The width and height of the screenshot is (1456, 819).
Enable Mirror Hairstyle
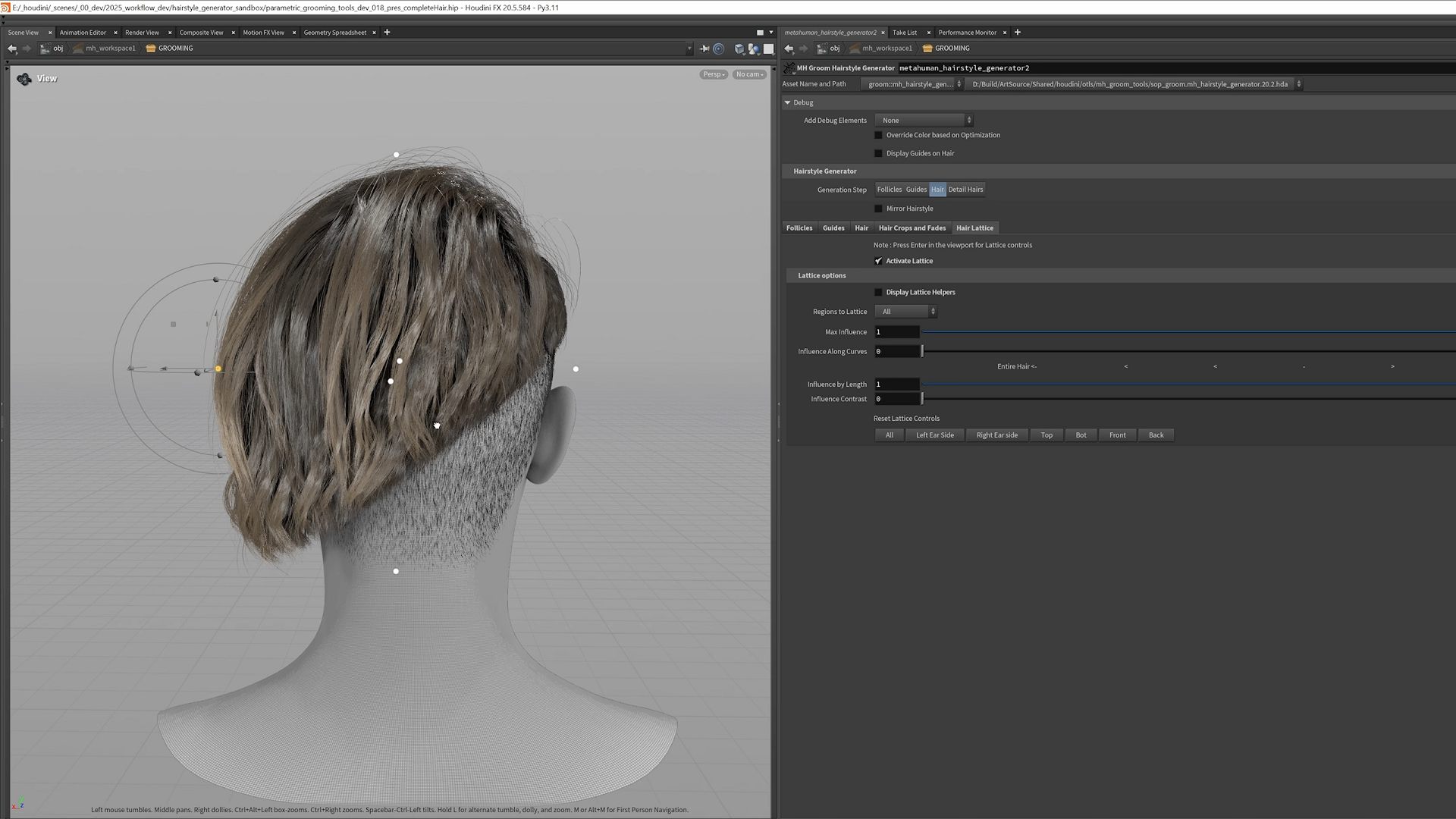click(x=878, y=208)
